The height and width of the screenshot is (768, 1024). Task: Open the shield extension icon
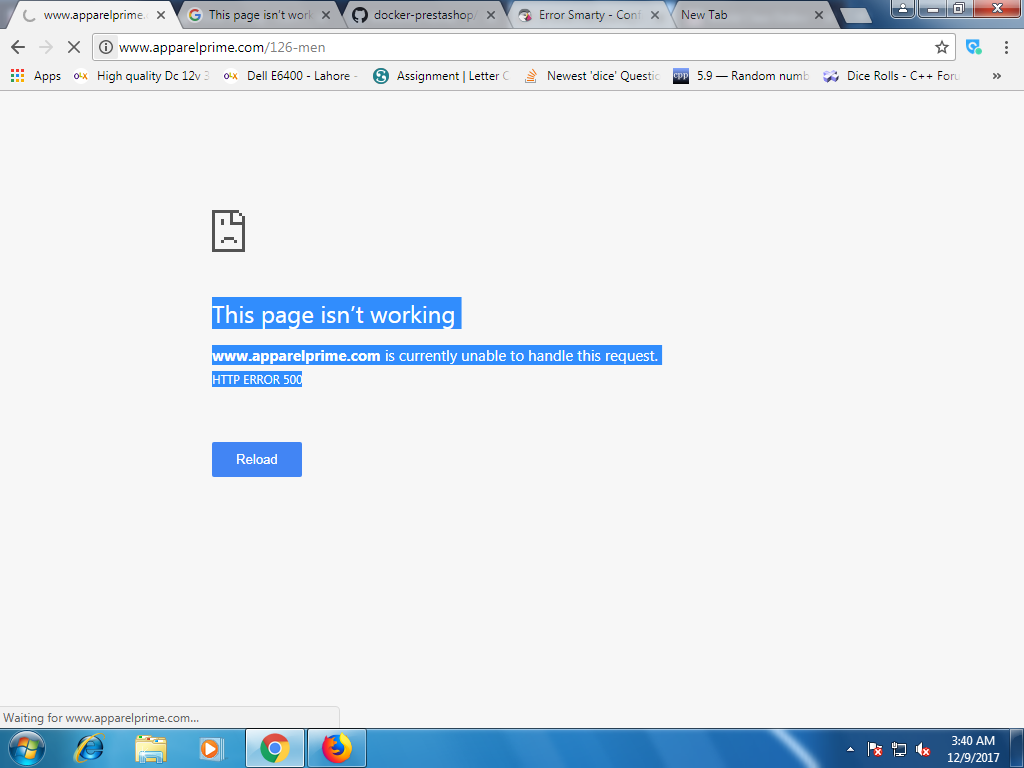click(974, 47)
